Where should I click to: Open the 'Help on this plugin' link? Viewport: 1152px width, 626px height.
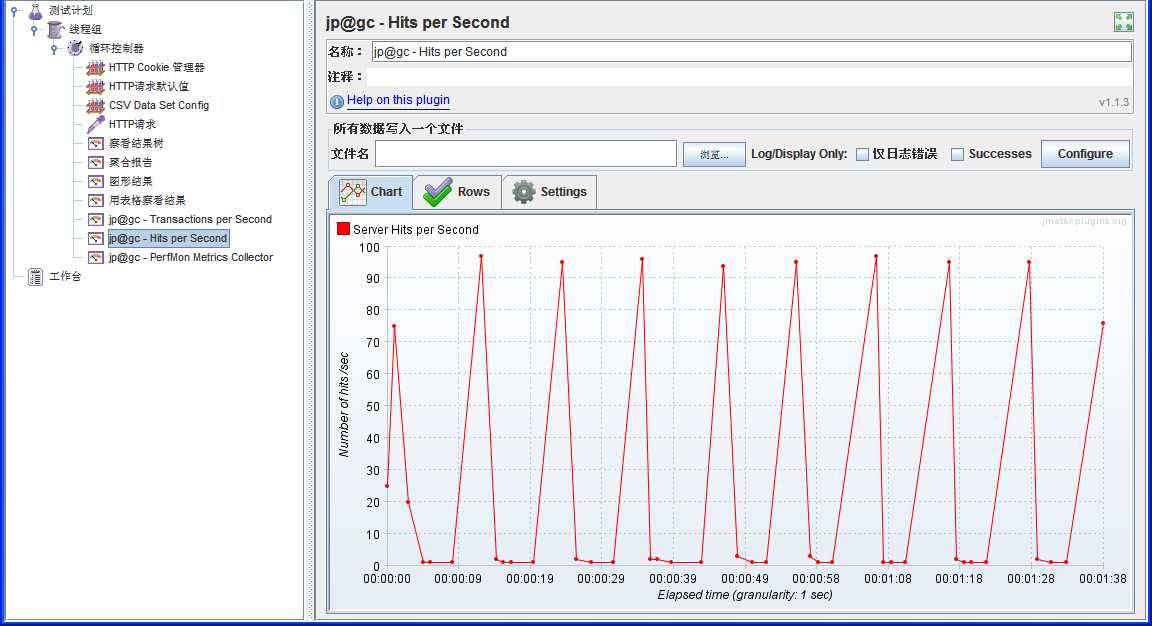click(x=398, y=100)
